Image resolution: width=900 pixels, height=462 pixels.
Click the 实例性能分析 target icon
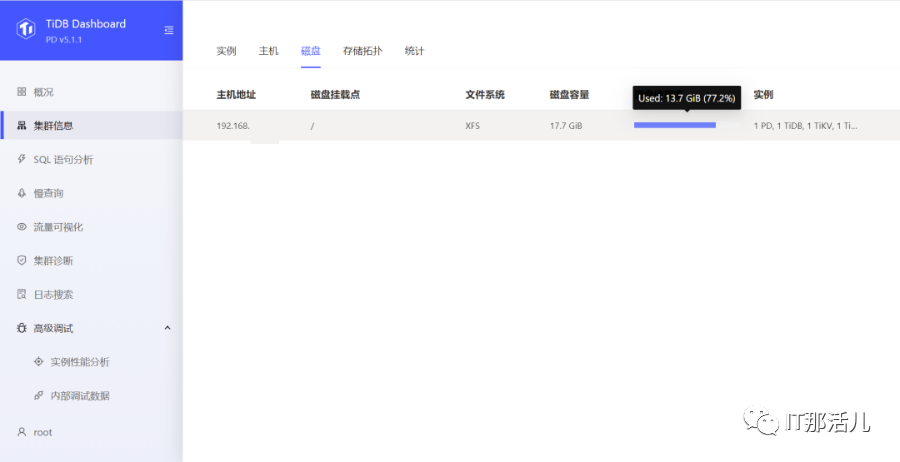(38, 362)
